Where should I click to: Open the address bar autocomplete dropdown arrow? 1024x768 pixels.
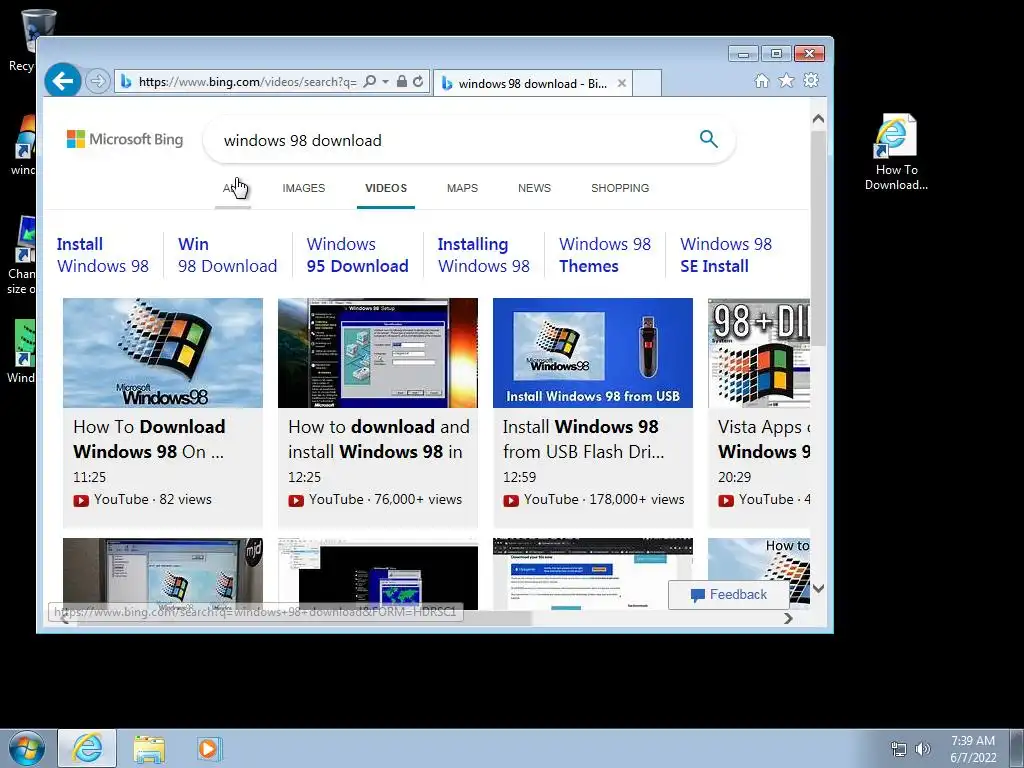(385, 82)
